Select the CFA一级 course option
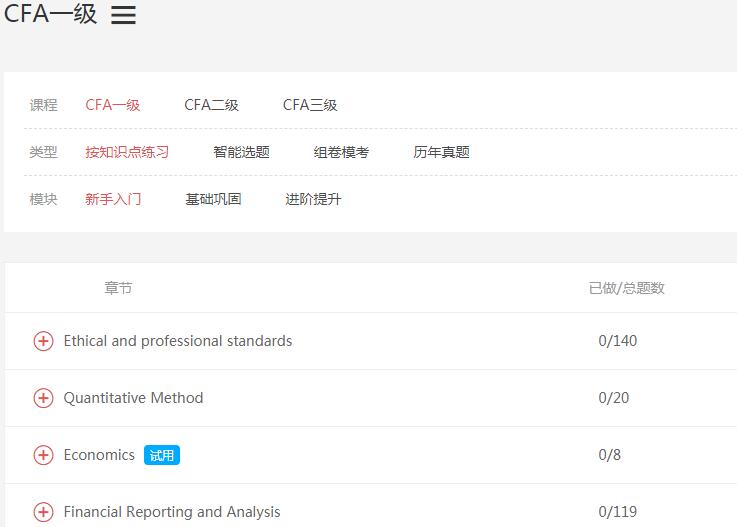 click(113, 105)
